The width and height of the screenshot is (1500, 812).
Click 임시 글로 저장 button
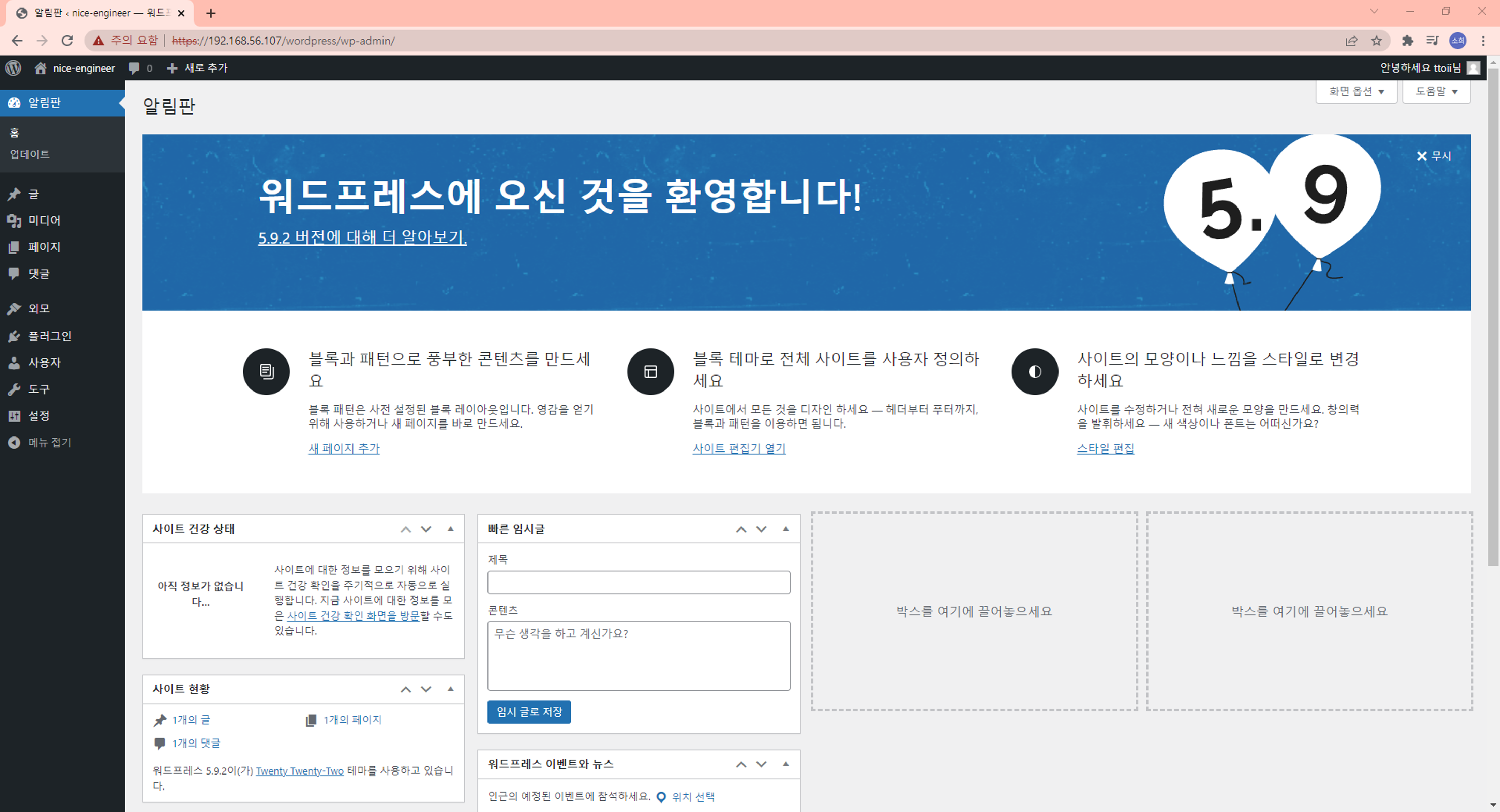529,712
